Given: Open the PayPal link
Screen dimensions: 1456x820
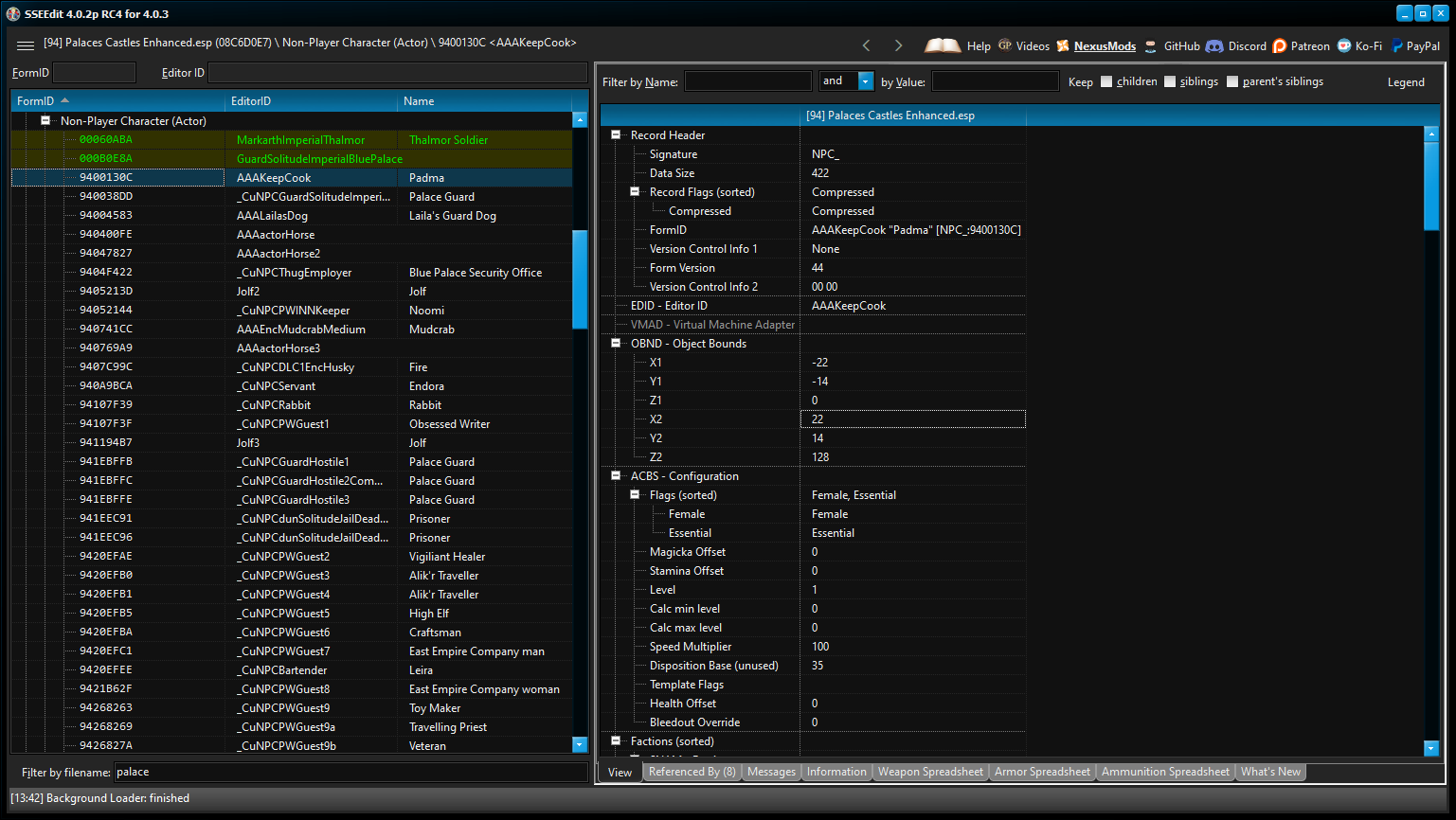Looking at the screenshot, I should pos(1415,45).
